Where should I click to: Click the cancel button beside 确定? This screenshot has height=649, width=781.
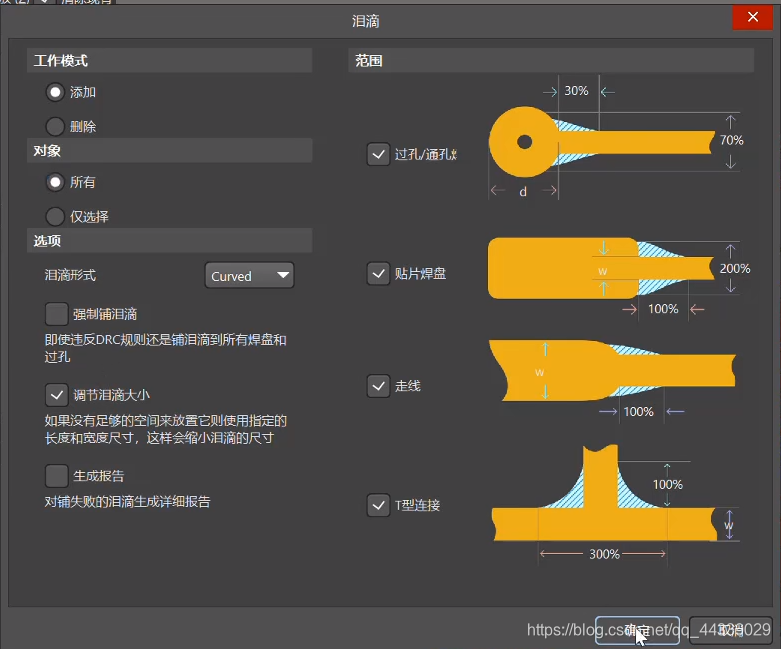(x=730, y=631)
